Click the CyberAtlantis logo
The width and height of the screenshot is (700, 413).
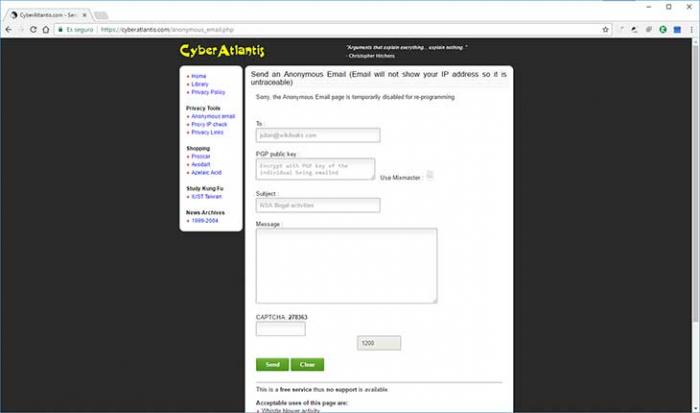coord(222,50)
